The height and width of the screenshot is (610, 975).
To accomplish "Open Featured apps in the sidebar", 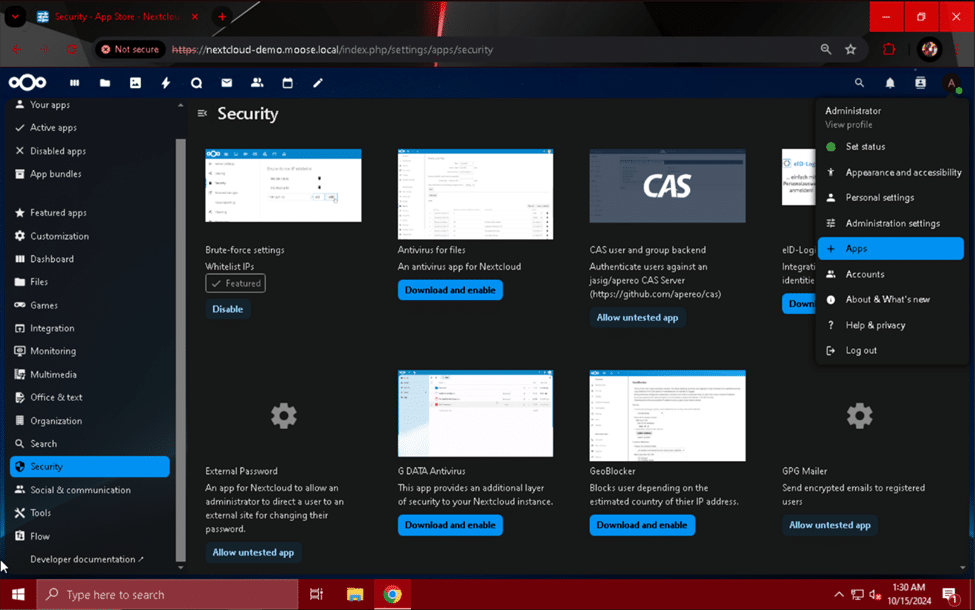I will pos(90,213).
